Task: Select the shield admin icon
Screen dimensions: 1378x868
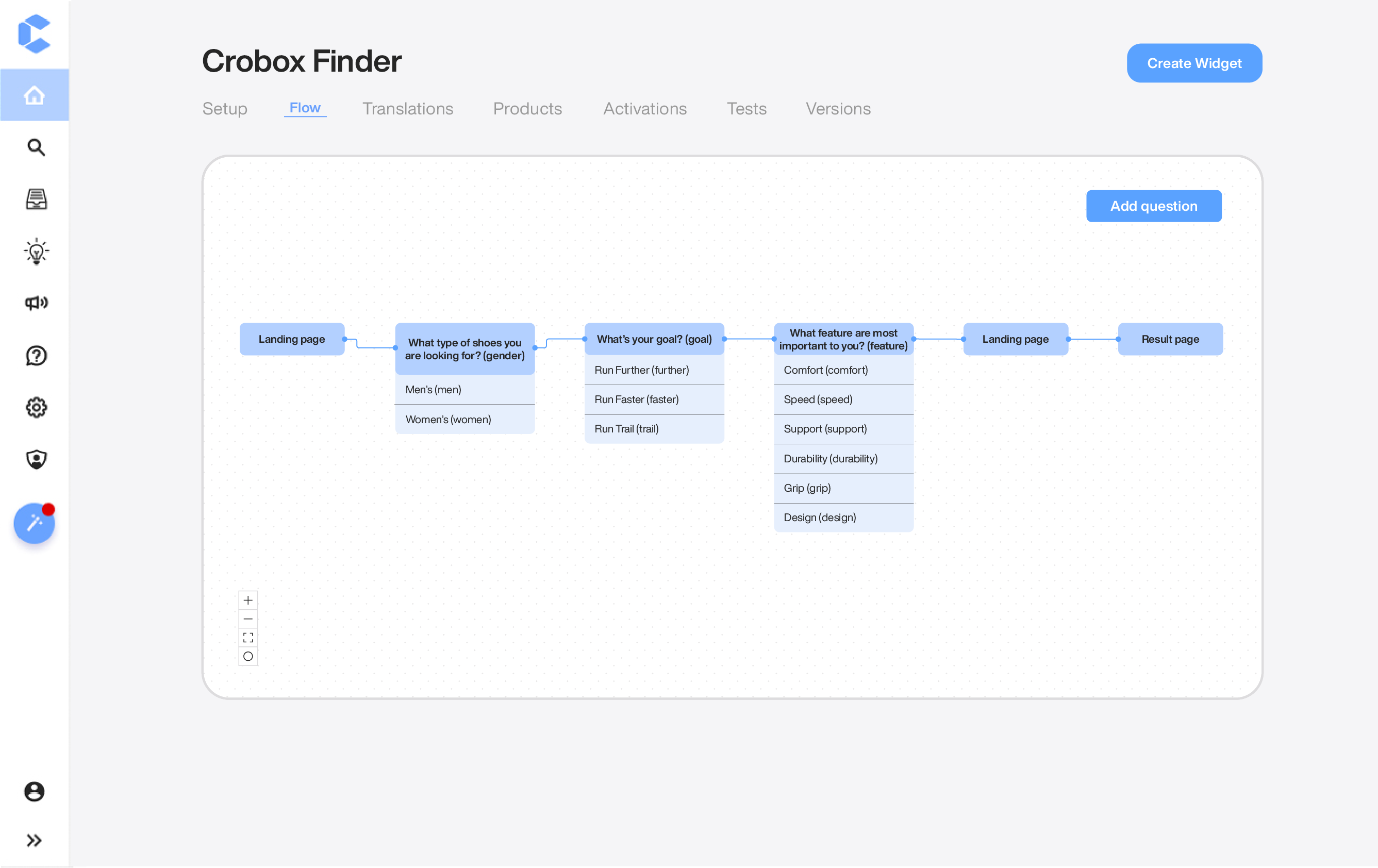Action: coord(36,459)
